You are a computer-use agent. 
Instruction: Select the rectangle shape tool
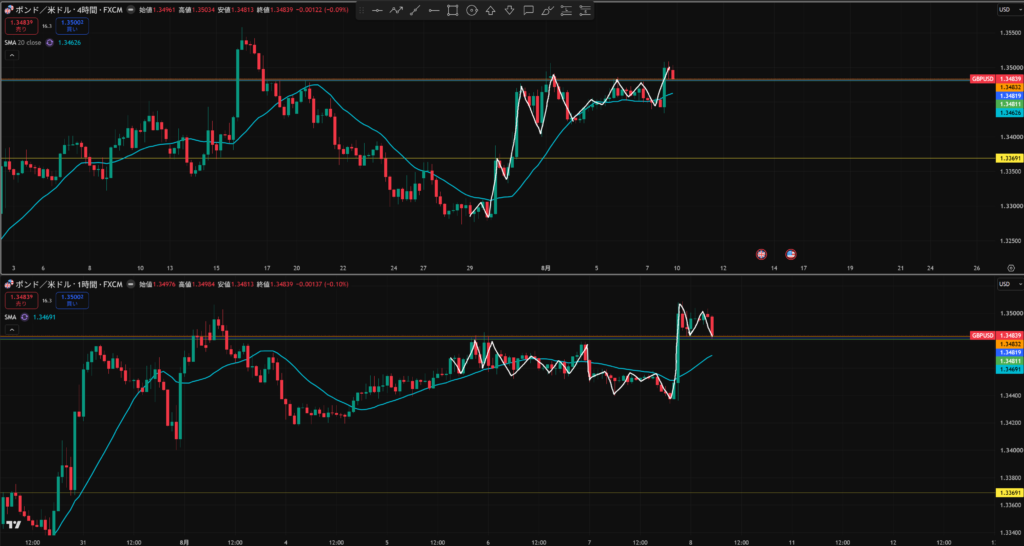[453, 10]
